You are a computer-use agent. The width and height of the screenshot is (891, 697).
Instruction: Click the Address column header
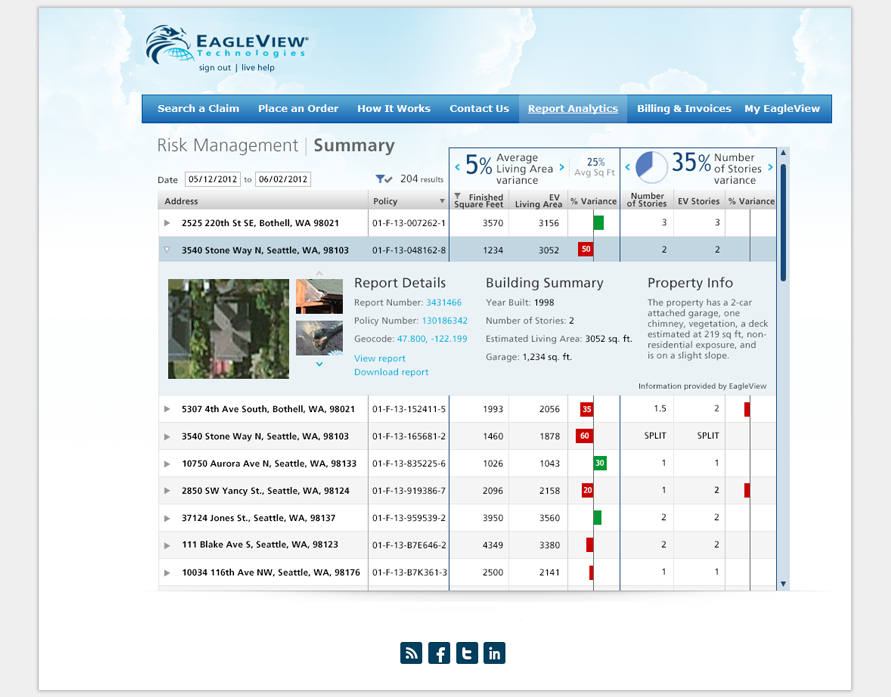(x=263, y=201)
